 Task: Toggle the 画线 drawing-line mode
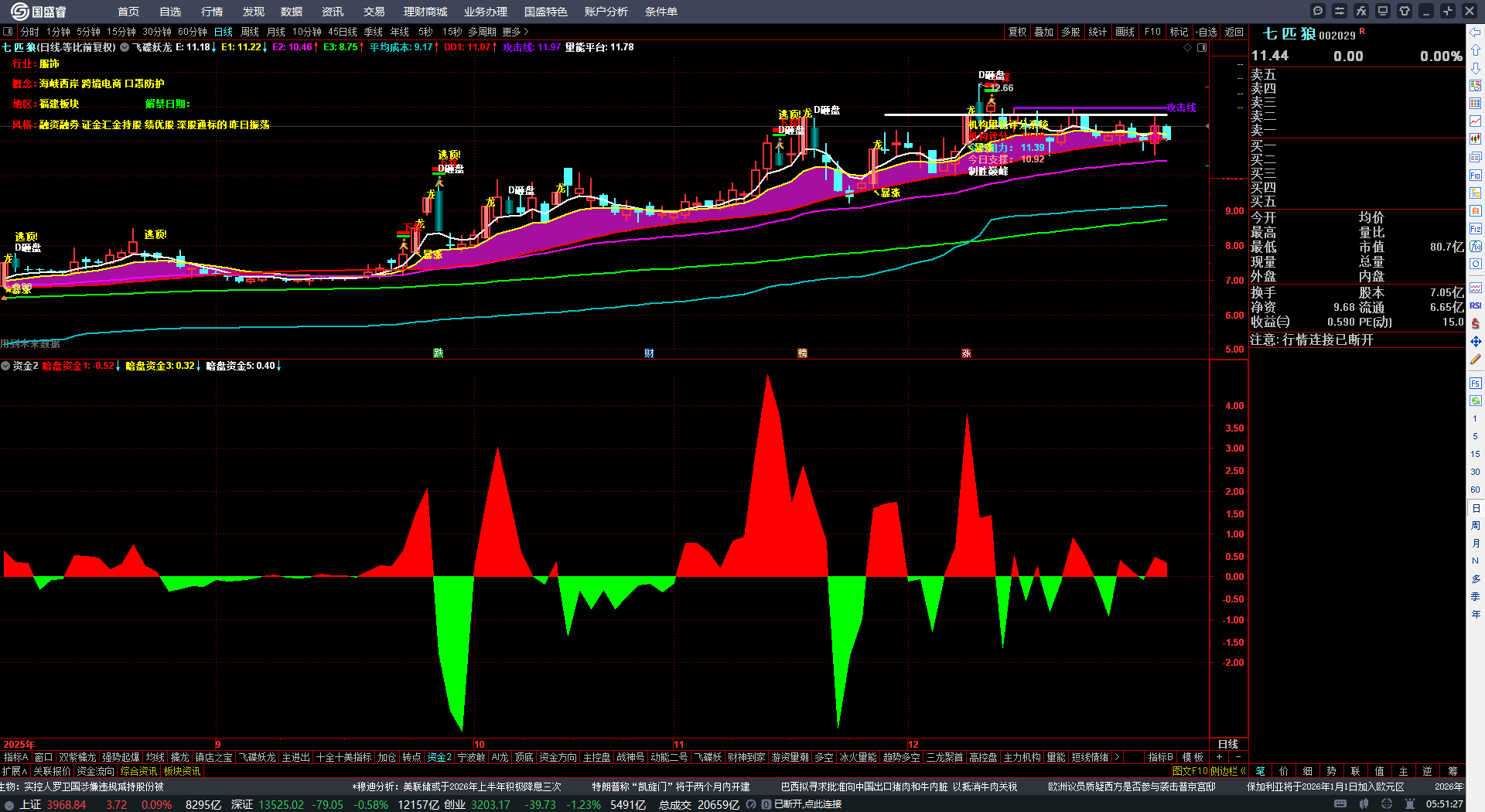(1125, 32)
